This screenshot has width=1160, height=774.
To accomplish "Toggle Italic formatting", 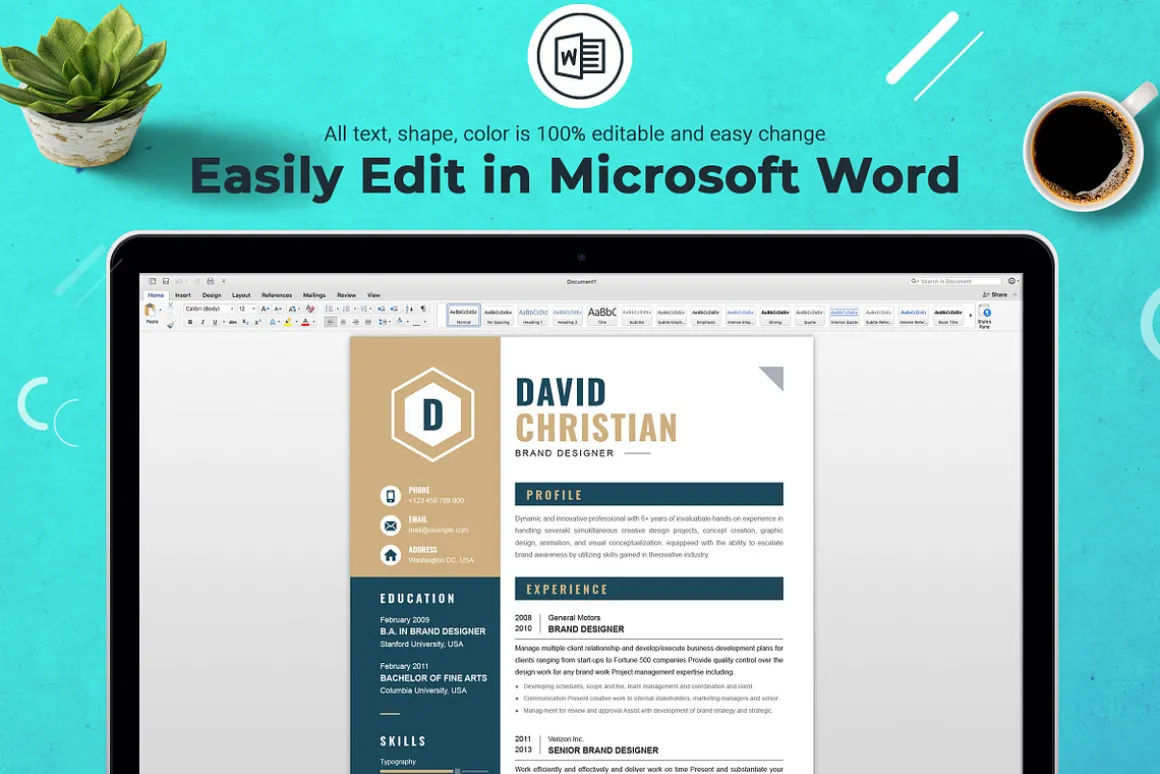I will (203, 322).
